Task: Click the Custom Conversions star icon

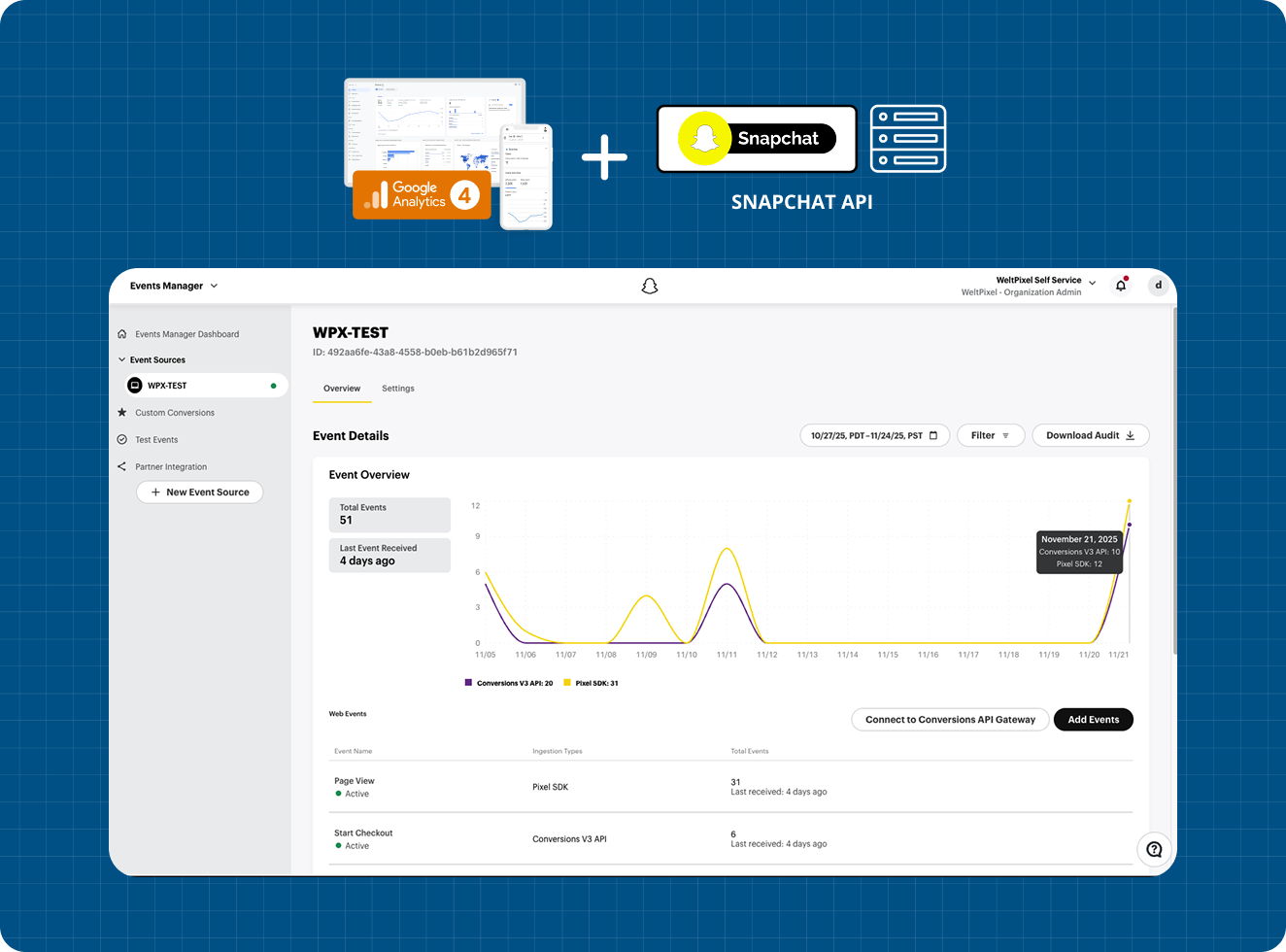Action: (x=122, y=413)
